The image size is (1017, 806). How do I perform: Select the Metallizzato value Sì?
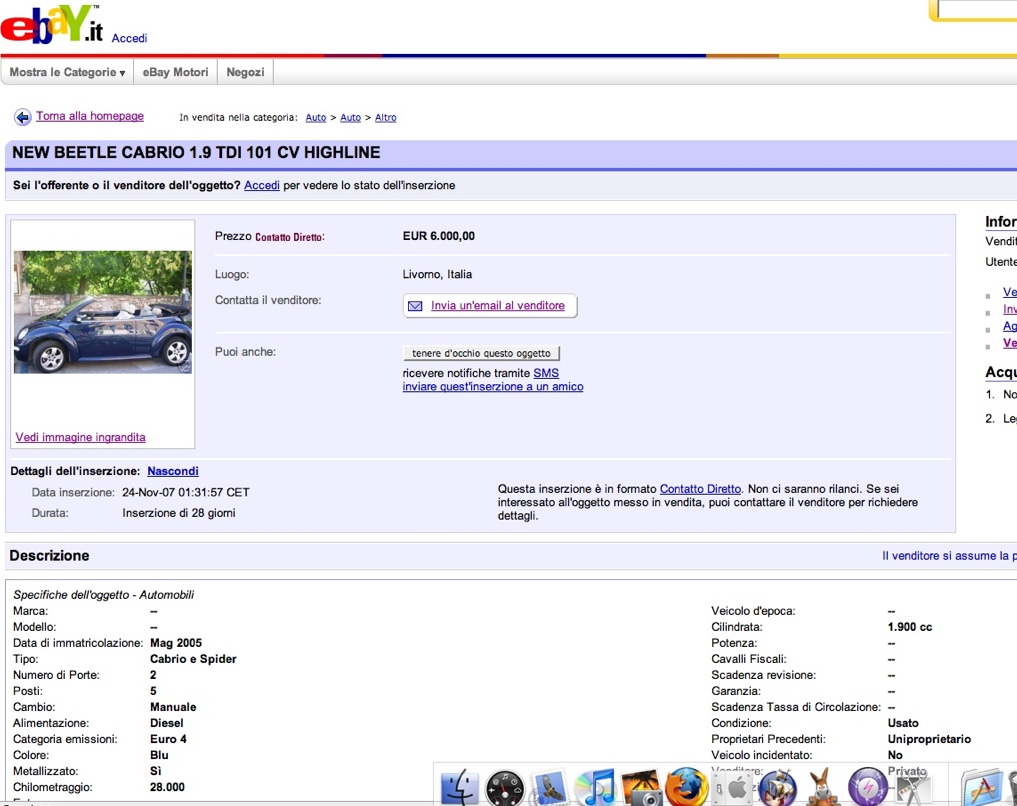(156, 771)
